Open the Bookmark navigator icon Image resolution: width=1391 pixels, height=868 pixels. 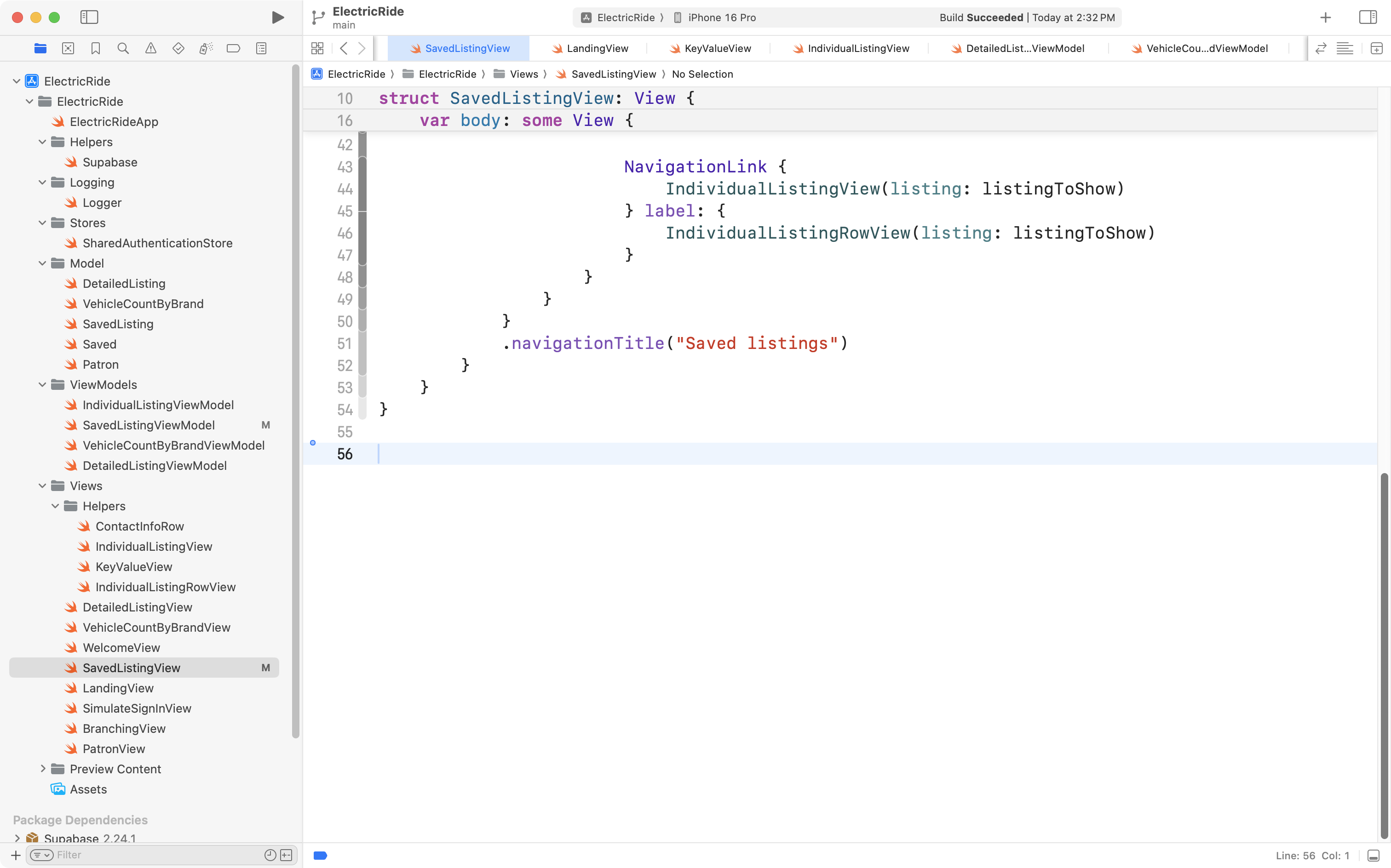pyautogui.click(x=95, y=48)
